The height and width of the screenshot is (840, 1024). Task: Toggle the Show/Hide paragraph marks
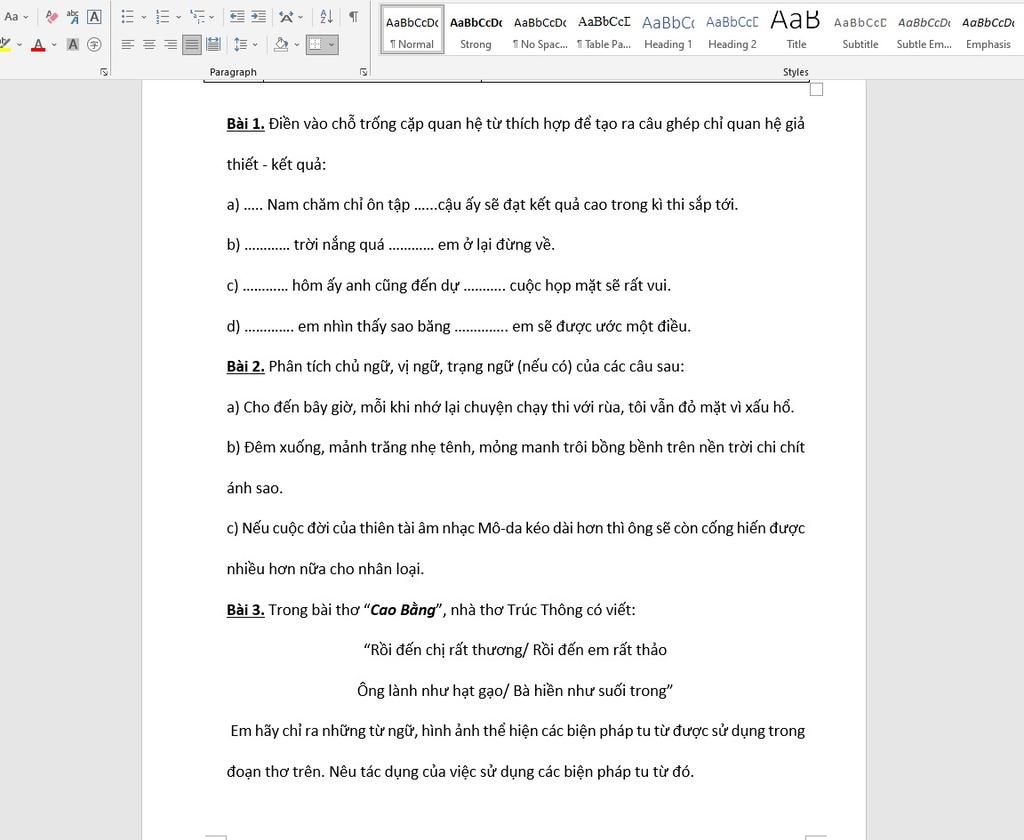(x=353, y=17)
